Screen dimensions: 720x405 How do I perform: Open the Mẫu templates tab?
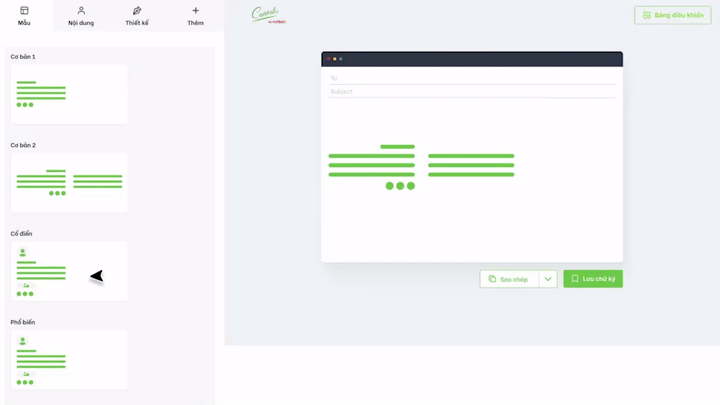pos(24,16)
